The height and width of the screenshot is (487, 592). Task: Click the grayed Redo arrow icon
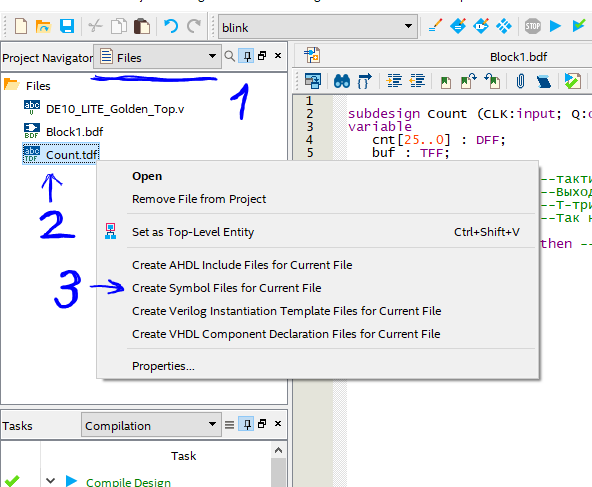194,26
